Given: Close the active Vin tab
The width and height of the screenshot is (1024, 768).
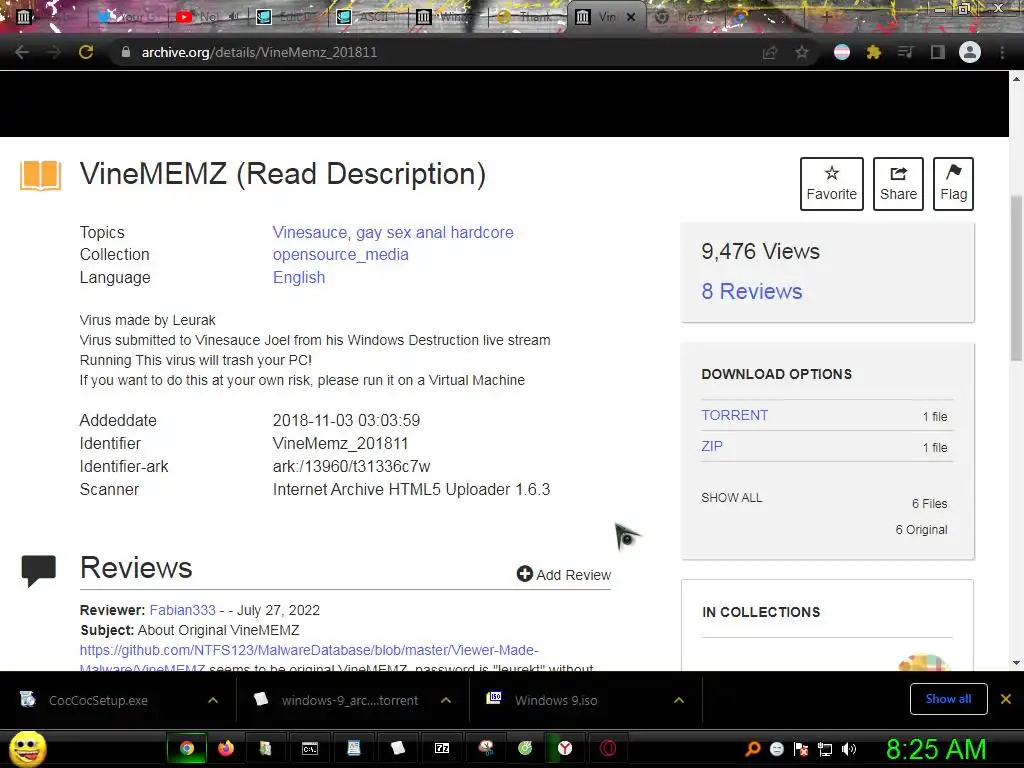Looking at the screenshot, I should (x=631, y=17).
